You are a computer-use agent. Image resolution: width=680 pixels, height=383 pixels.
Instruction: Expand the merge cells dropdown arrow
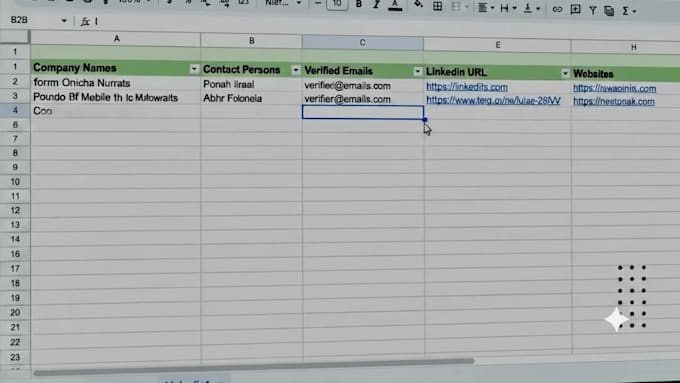tap(467, 7)
